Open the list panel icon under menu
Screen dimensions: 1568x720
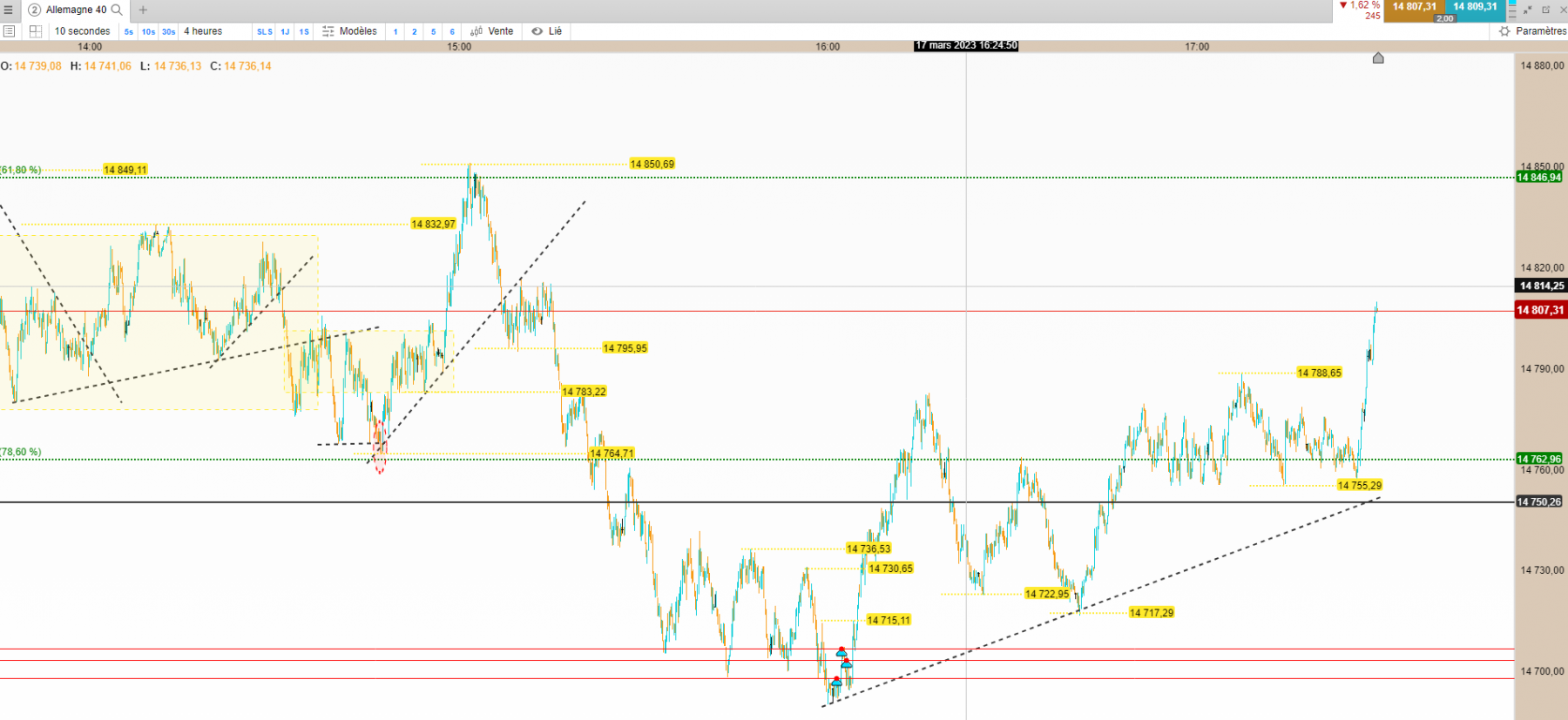pos(10,31)
